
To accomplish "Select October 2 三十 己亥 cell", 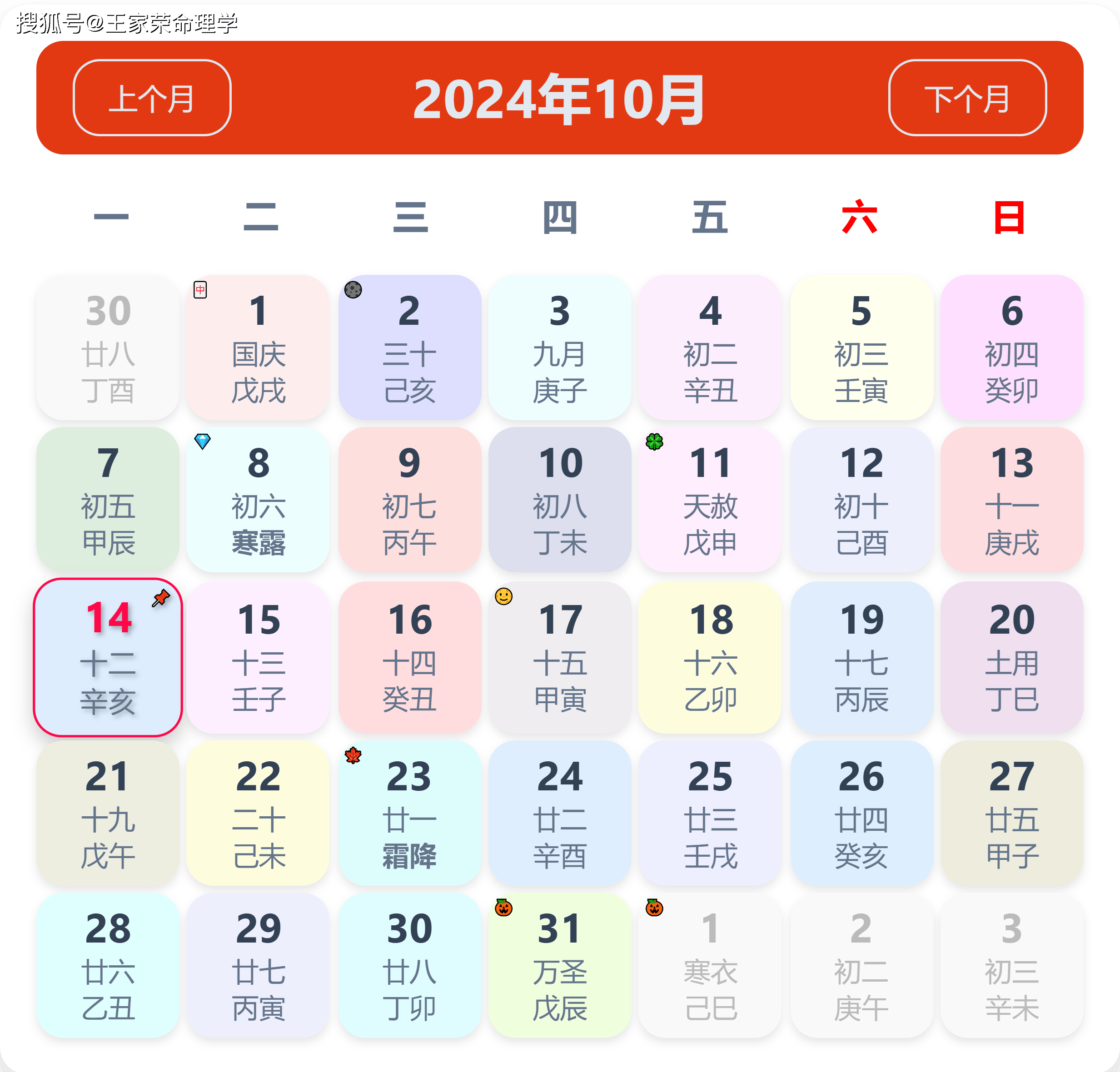I will [x=410, y=348].
